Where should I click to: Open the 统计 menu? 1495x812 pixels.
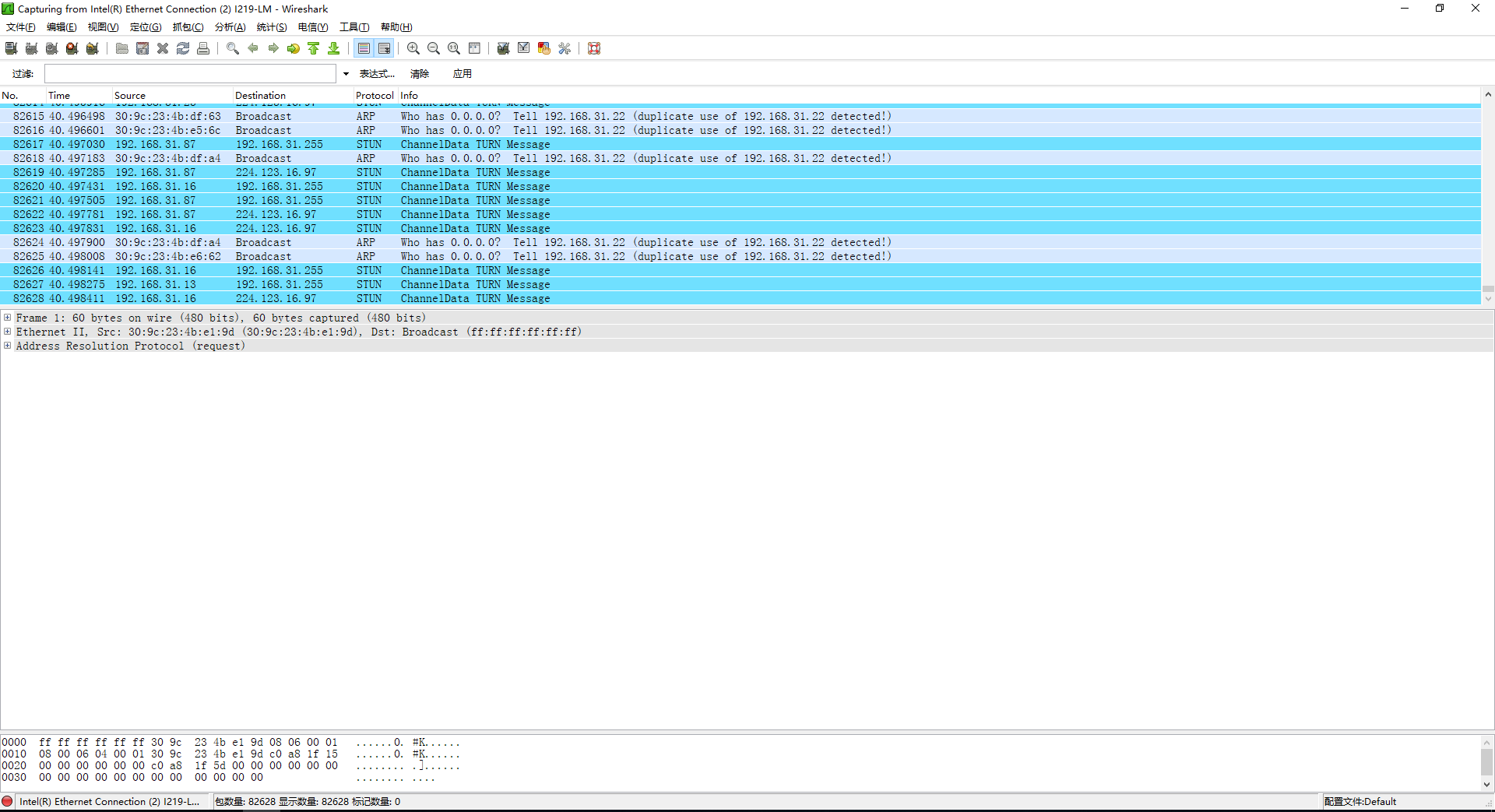point(272,27)
